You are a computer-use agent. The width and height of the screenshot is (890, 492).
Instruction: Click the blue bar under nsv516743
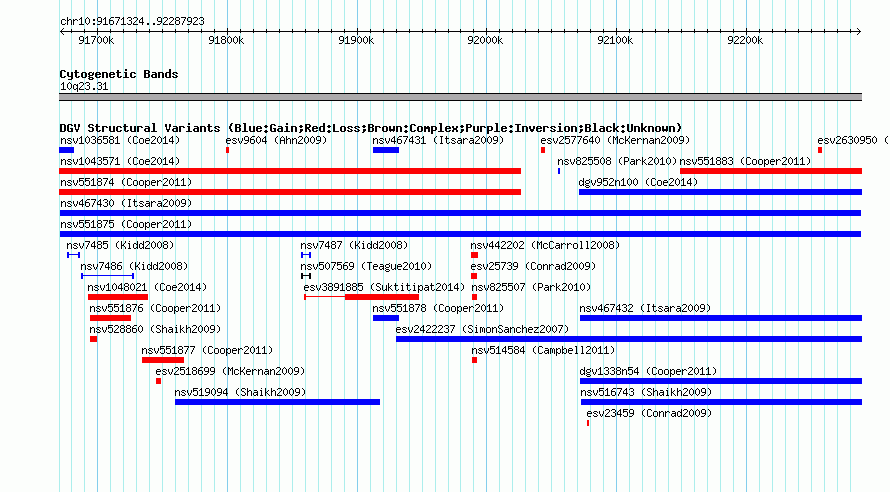tap(721, 402)
